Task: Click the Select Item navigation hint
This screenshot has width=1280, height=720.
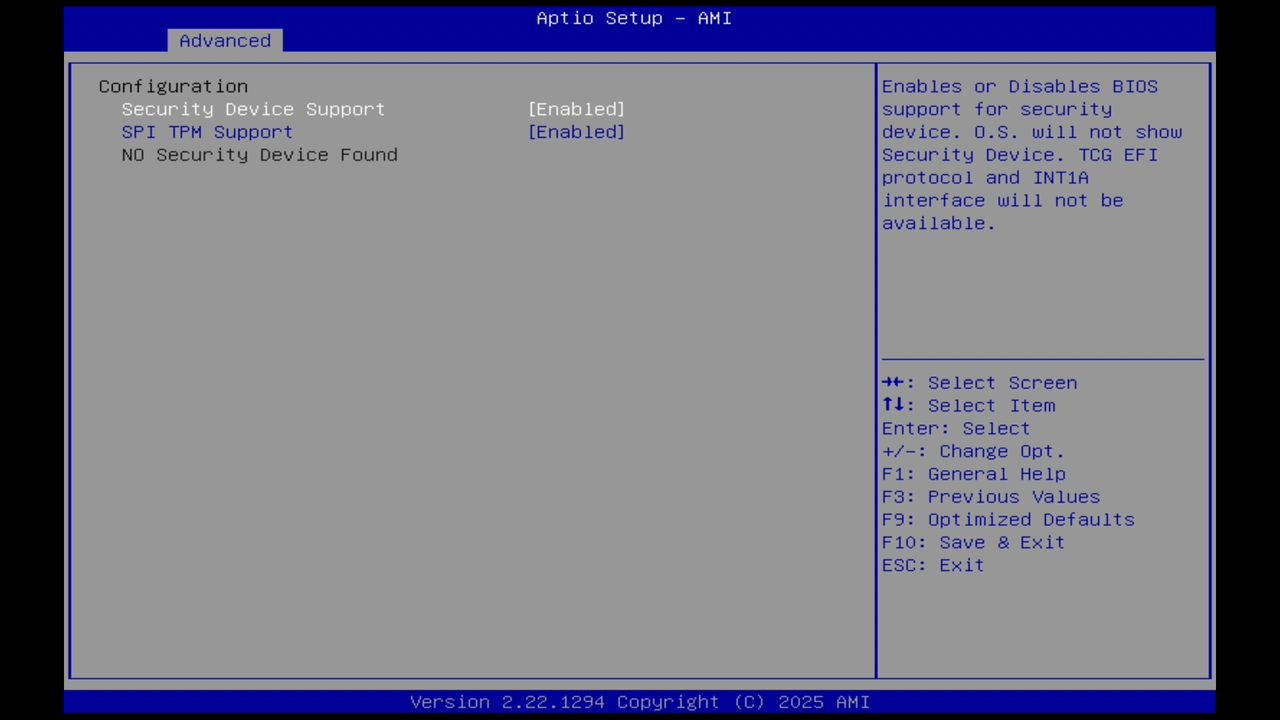Action: (968, 405)
